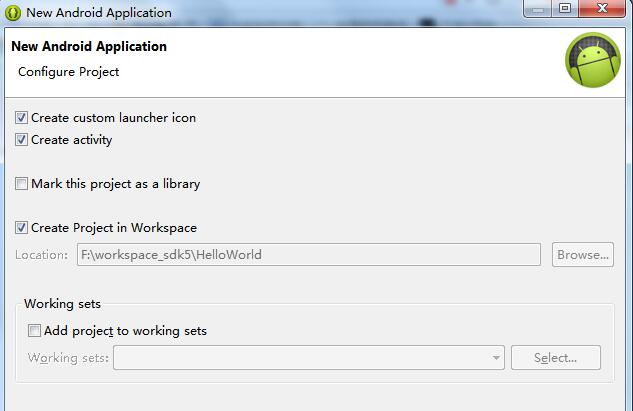Click the title bar Android application icon
Screen dimensions: 633x411
pos(13,13)
